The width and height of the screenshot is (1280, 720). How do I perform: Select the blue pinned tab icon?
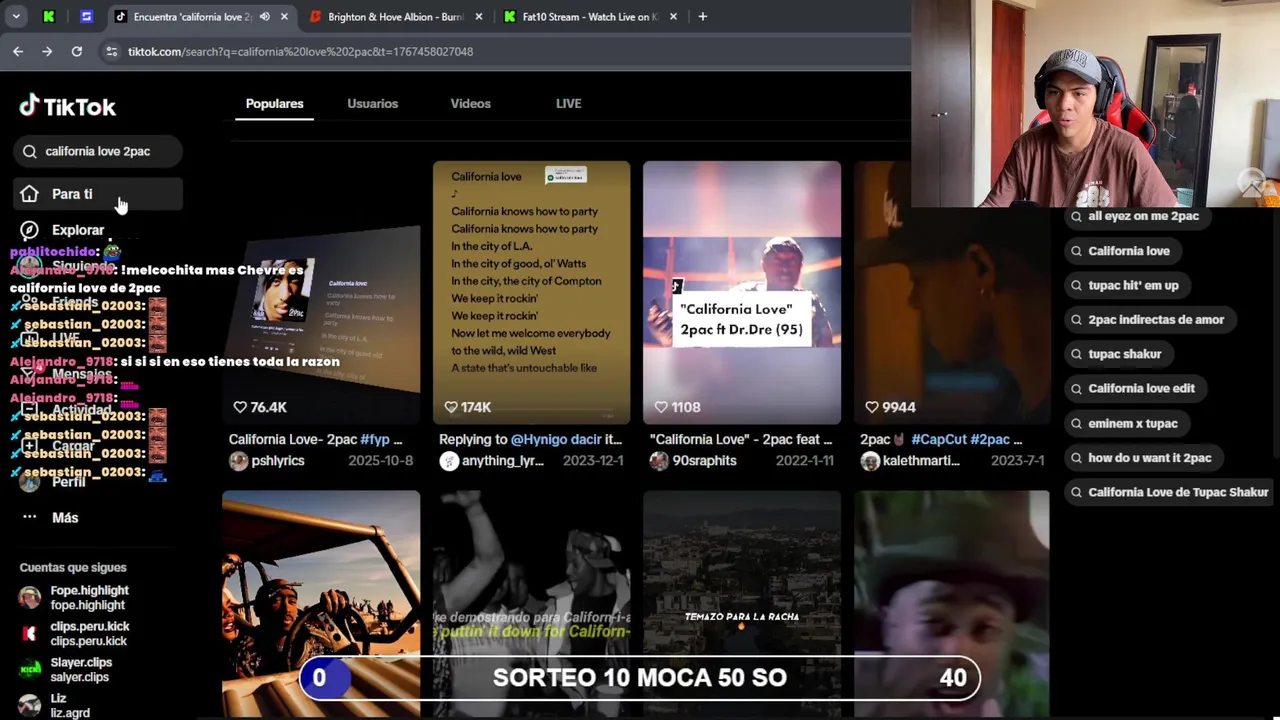pos(86,17)
